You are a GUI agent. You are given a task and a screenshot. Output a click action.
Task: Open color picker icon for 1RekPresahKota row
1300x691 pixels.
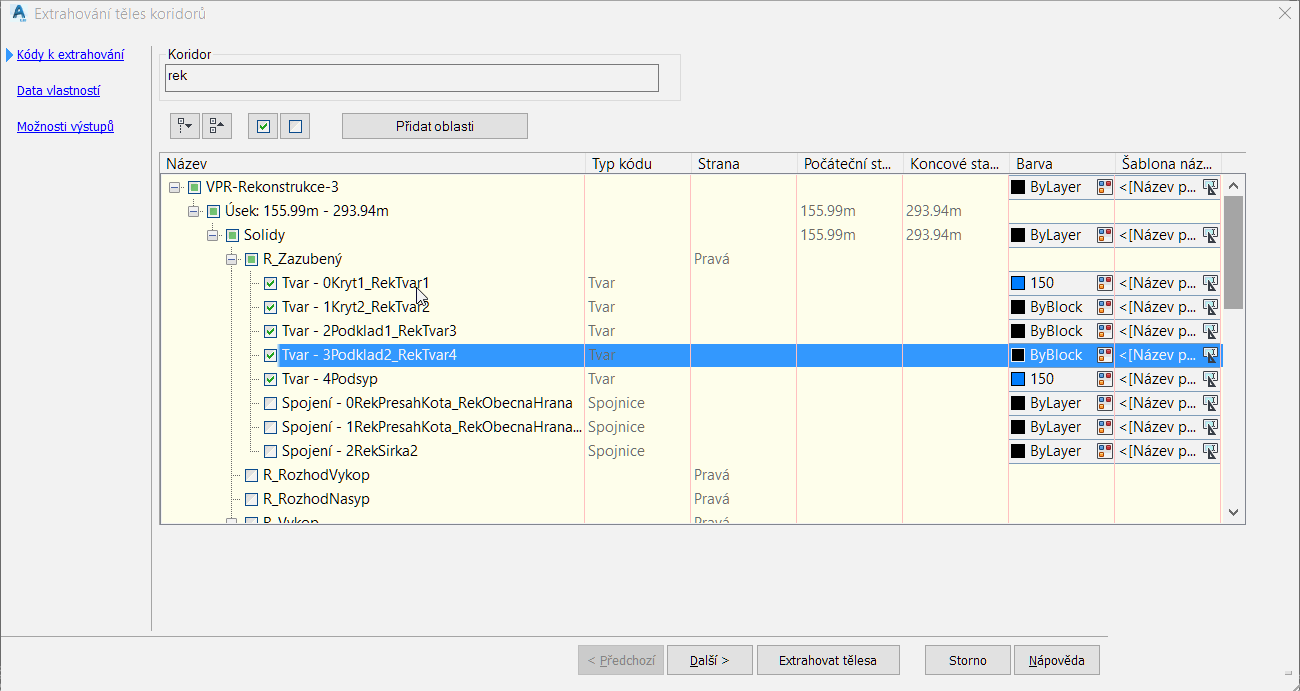point(1104,427)
